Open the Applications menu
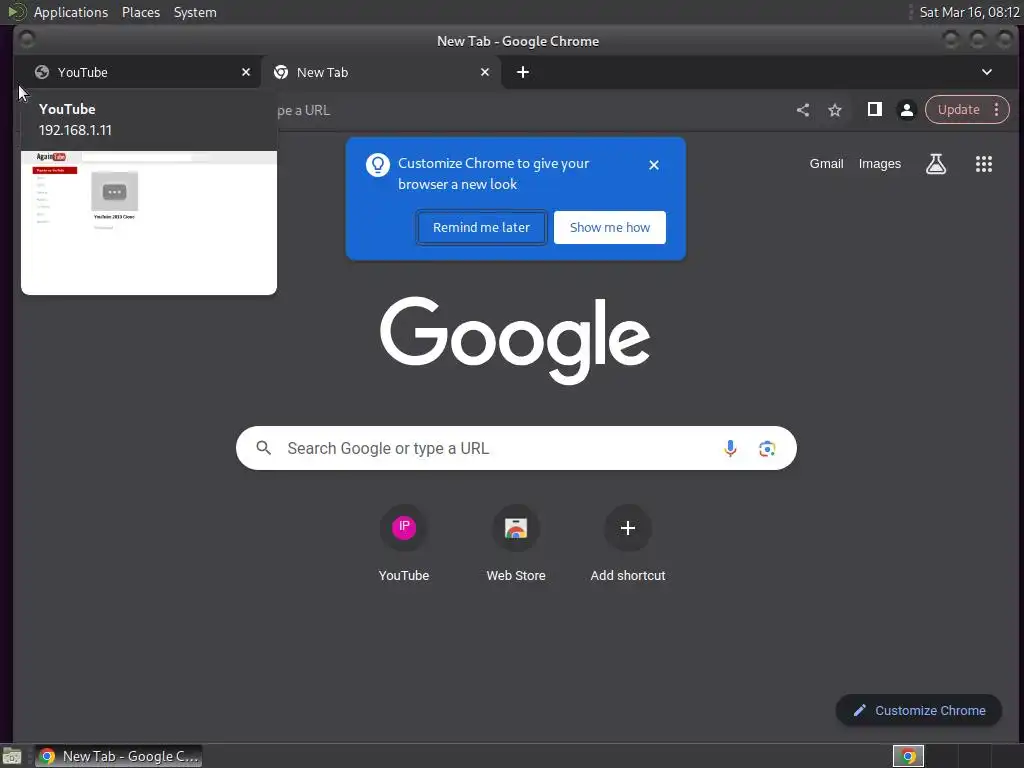 tap(71, 12)
